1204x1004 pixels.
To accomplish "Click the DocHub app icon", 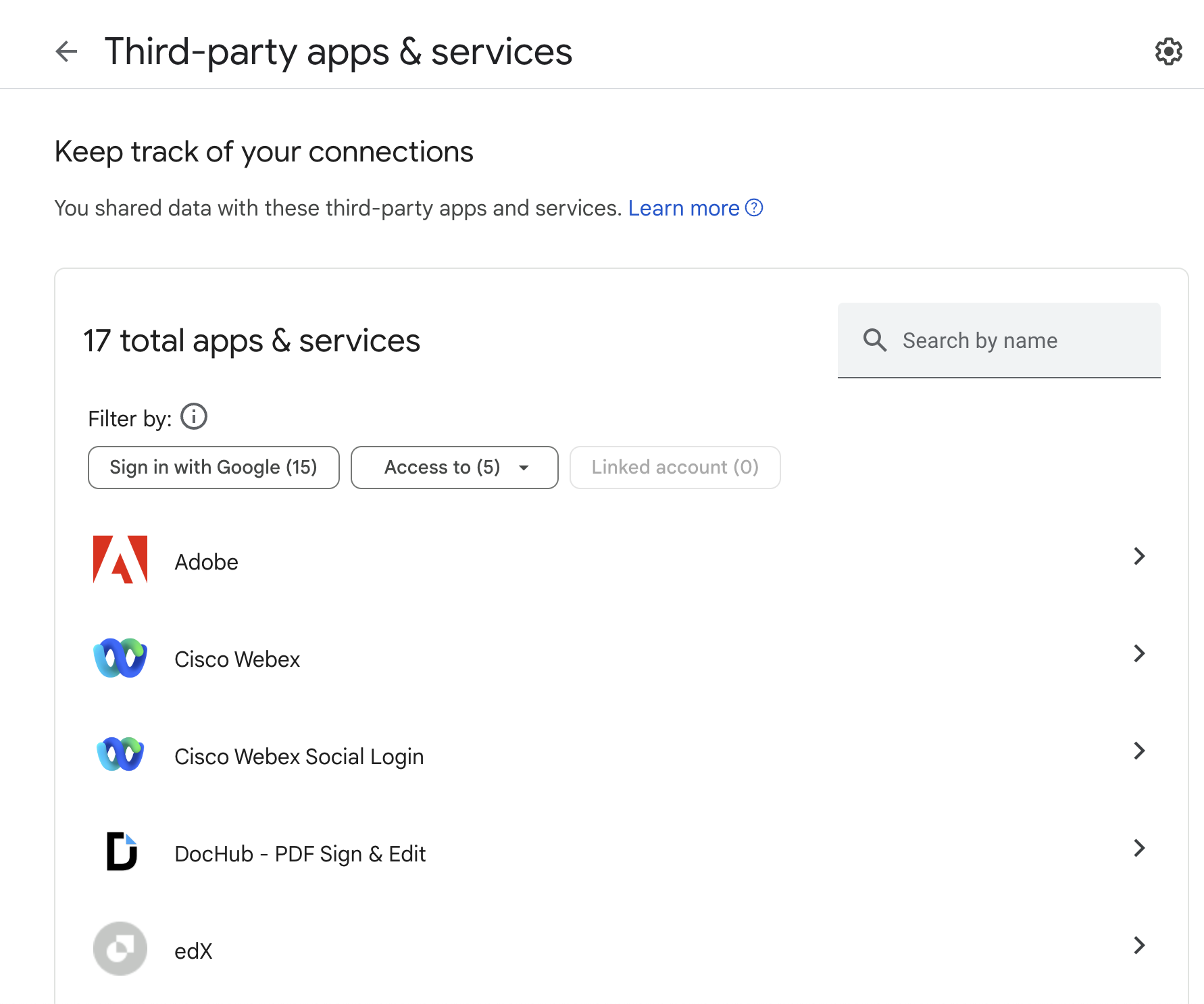I will click(120, 852).
